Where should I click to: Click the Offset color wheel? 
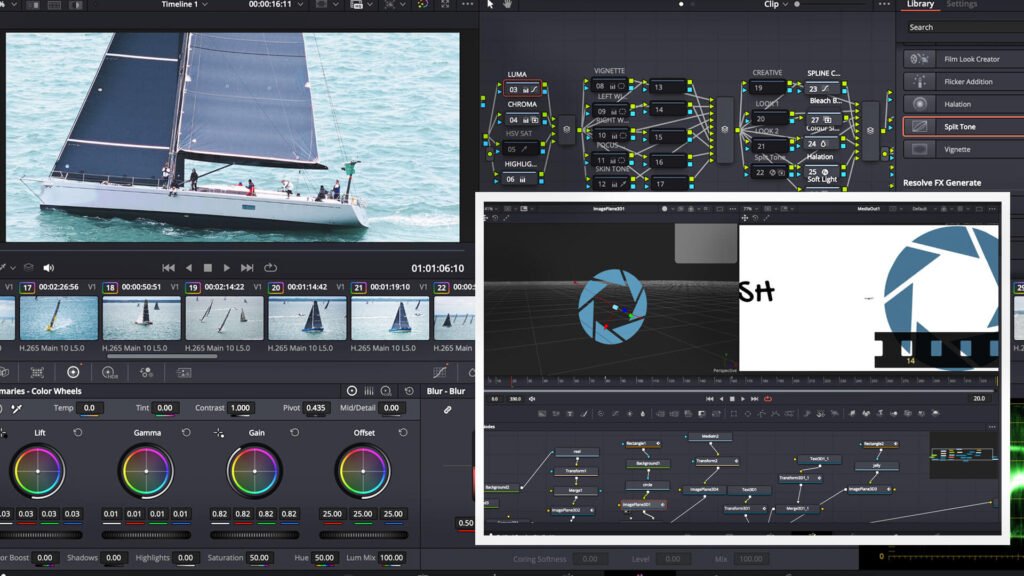click(363, 471)
